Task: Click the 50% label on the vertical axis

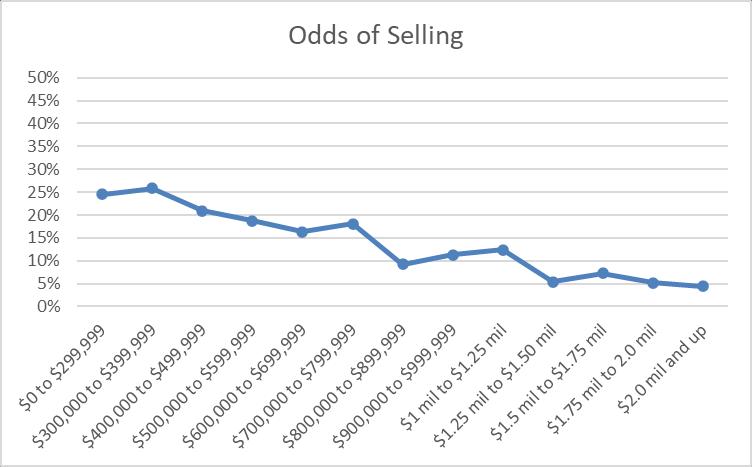Action: [46, 78]
